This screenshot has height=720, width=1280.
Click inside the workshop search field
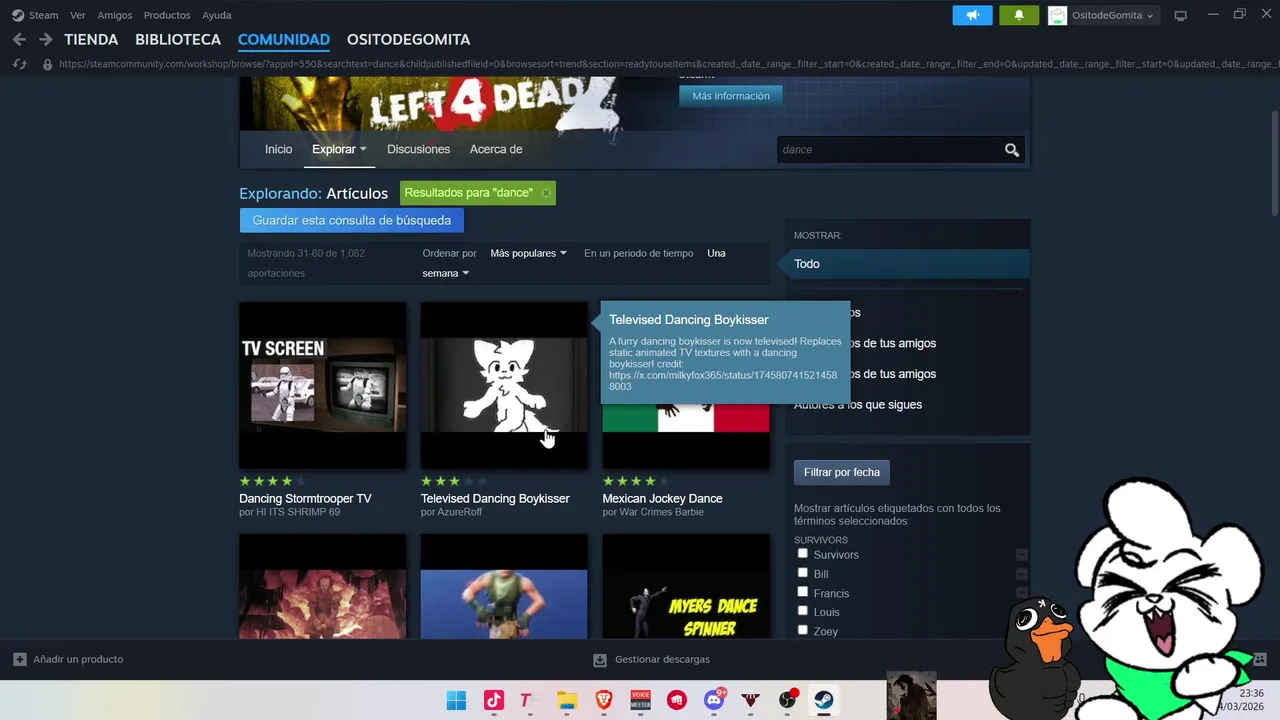coord(888,150)
